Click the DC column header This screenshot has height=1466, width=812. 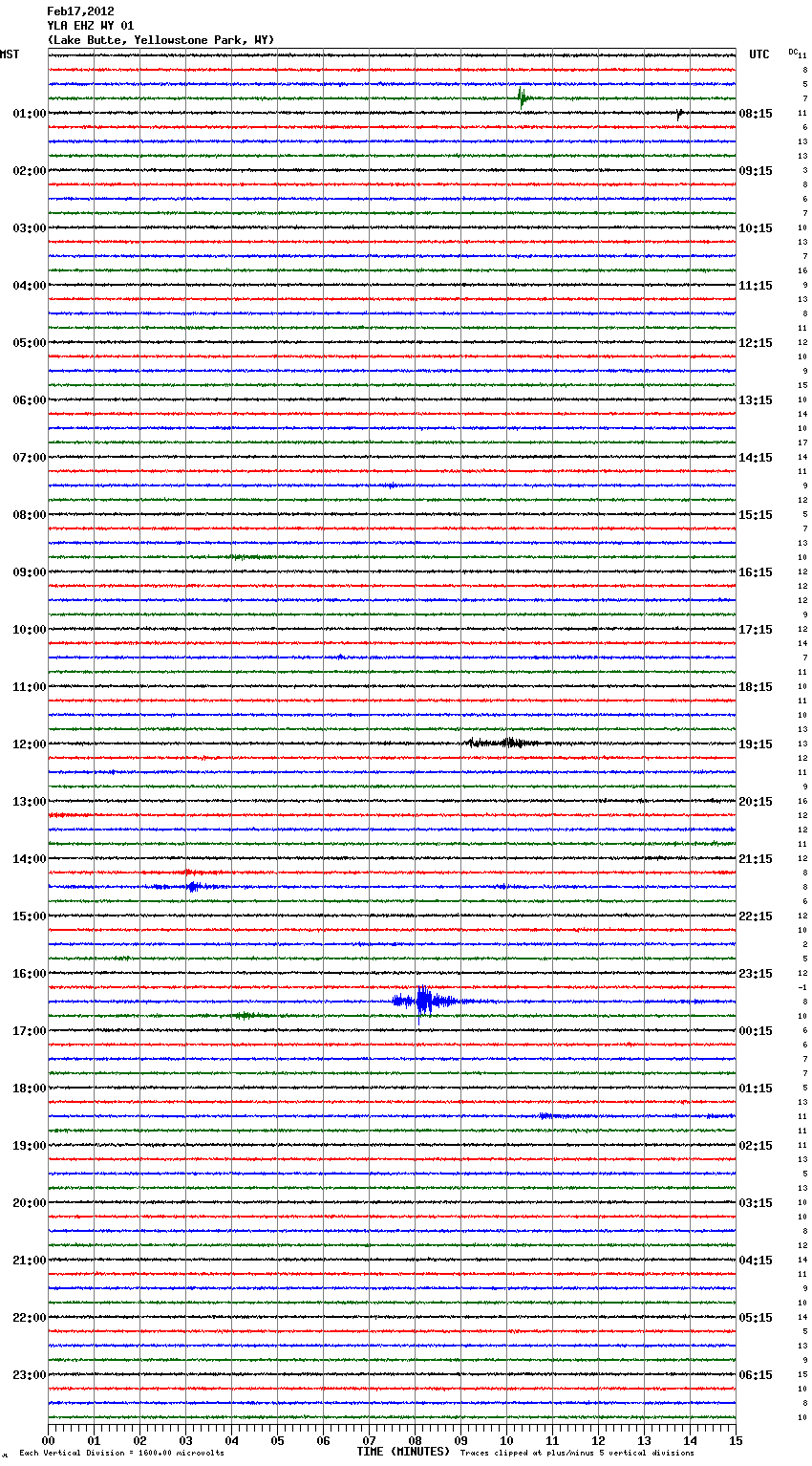(x=793, y=52)
